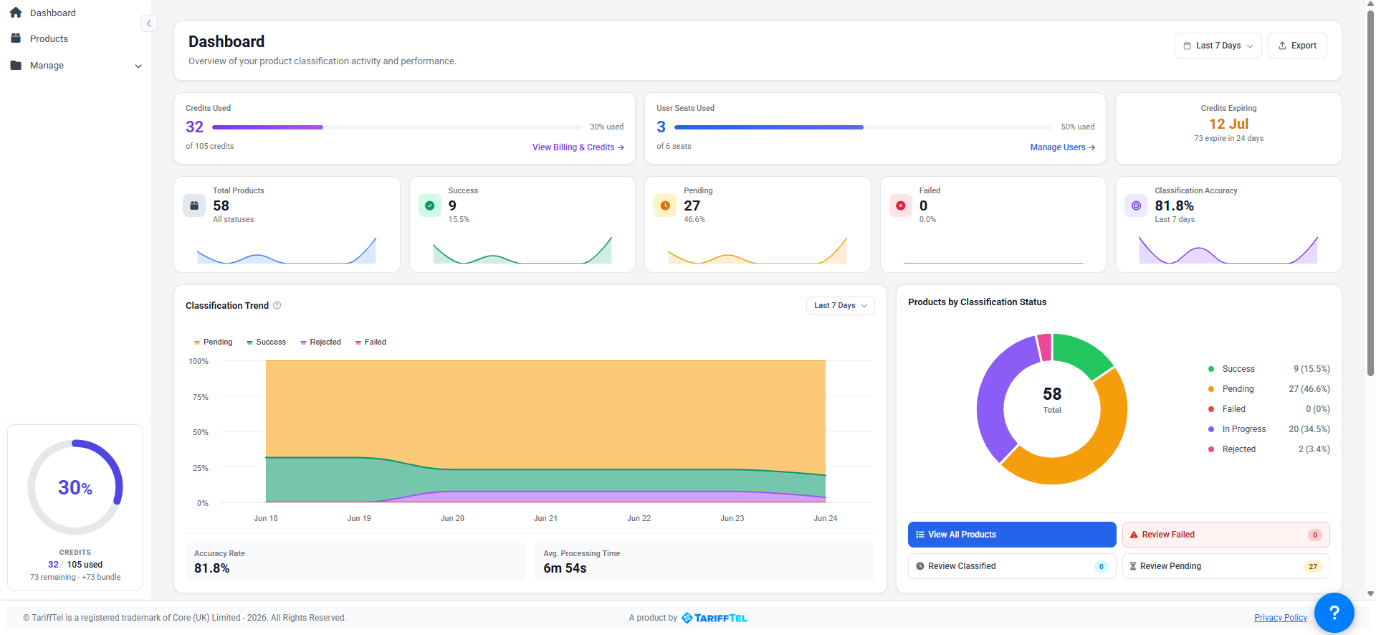1376x635 pixels.
Task: Click the Review Failed button
Action: tap(1226, 534)
